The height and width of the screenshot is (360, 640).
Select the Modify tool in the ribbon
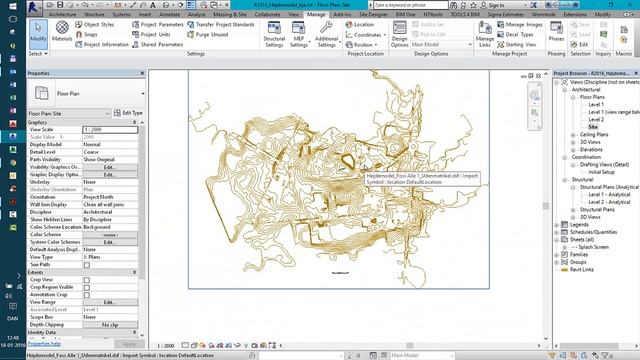38,33
